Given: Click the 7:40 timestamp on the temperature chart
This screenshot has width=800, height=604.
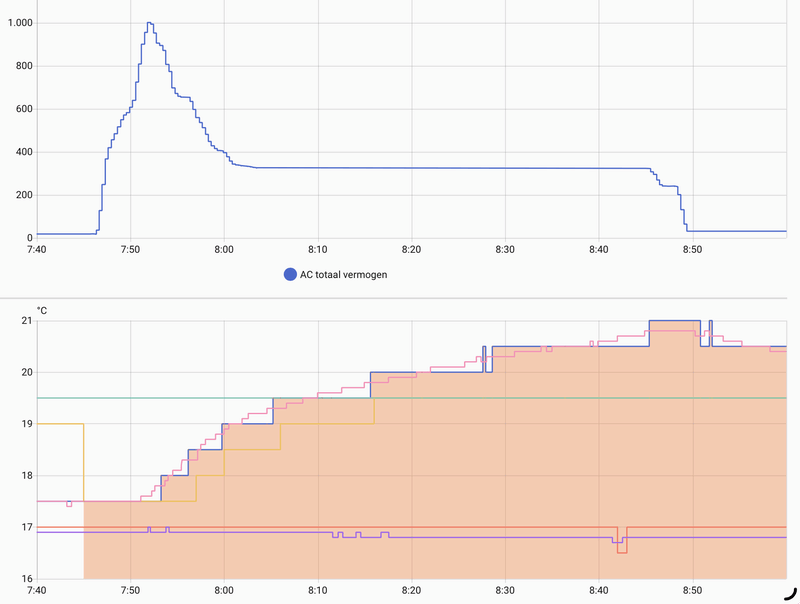Looking at the screenshot, I should [36, 588].
